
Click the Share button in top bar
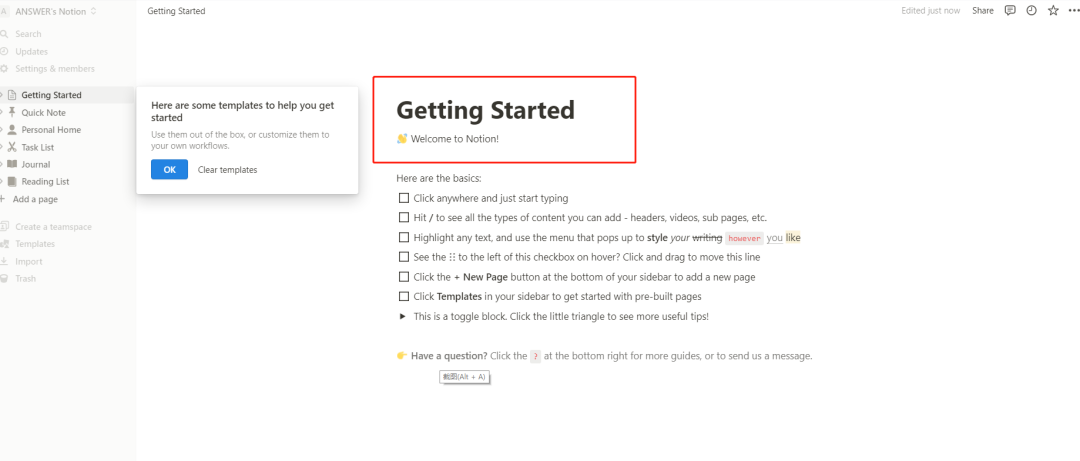(x=983, y=11)
